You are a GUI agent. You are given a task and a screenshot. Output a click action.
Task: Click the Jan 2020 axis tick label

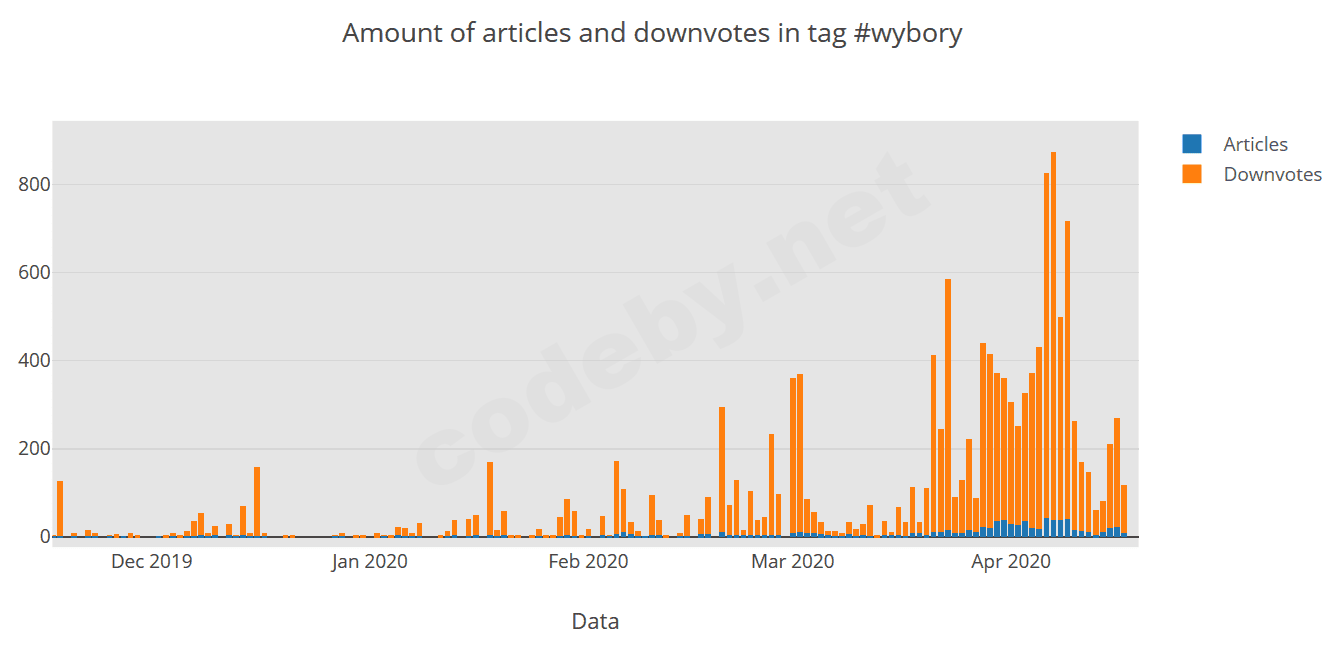coord(370,561)
